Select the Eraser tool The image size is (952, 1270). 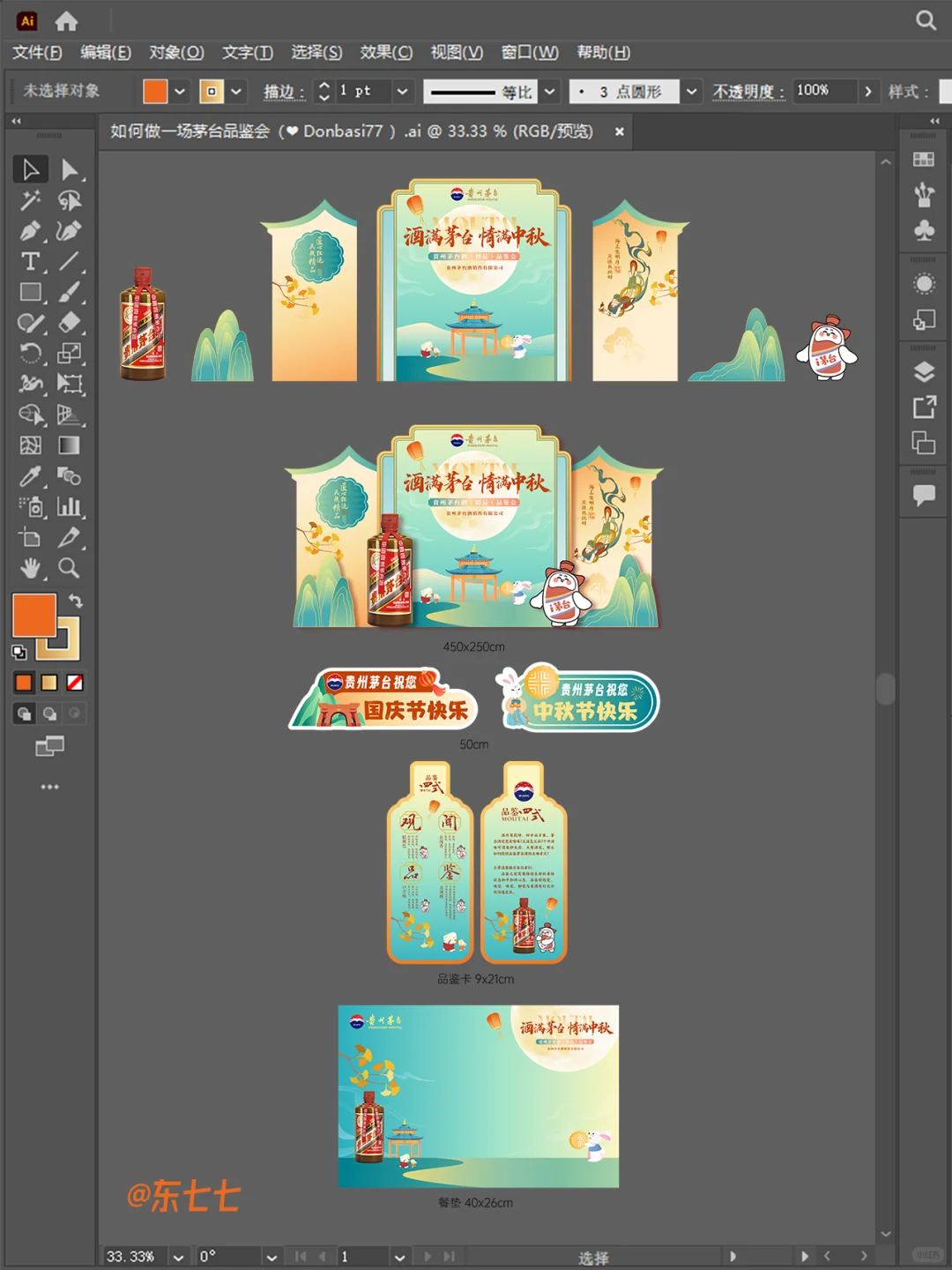[x=69, y=323]
